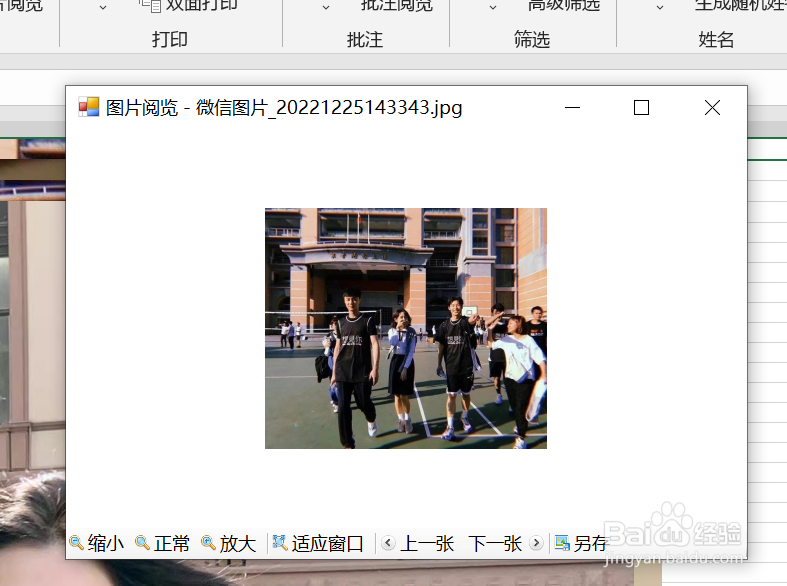Click the 双面打印 printer icon in ribbon
Screen dimensions: 787x586
tap(150, 5)
